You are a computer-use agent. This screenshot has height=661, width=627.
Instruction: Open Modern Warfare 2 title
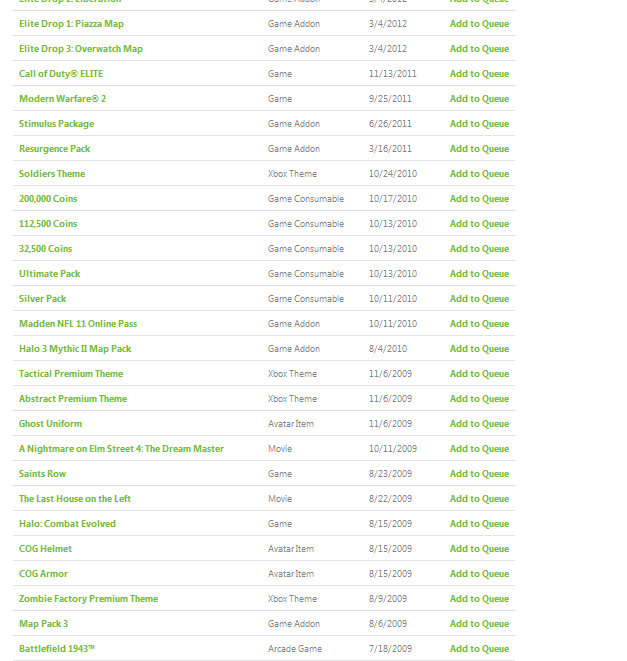click(x=62, y=99)
